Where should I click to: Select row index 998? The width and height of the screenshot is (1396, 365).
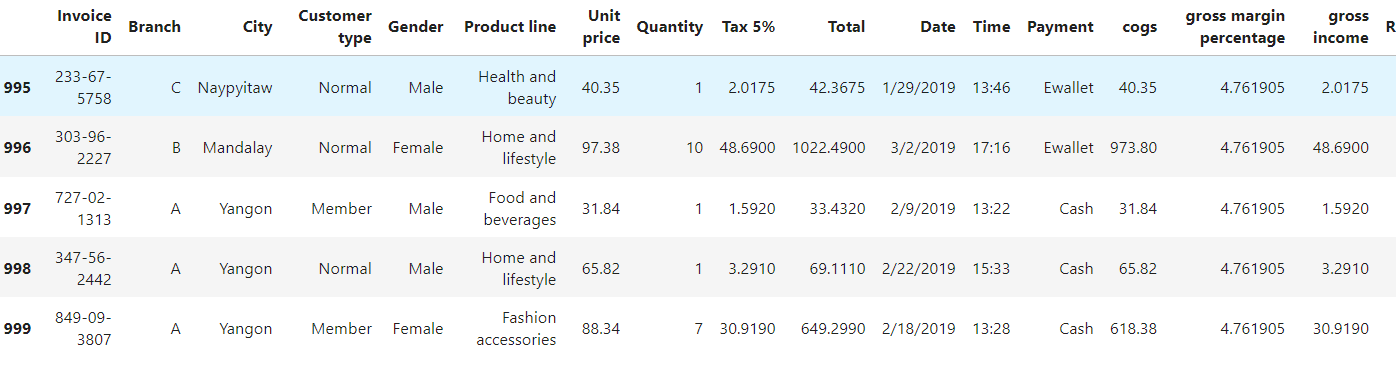(17, 268)
